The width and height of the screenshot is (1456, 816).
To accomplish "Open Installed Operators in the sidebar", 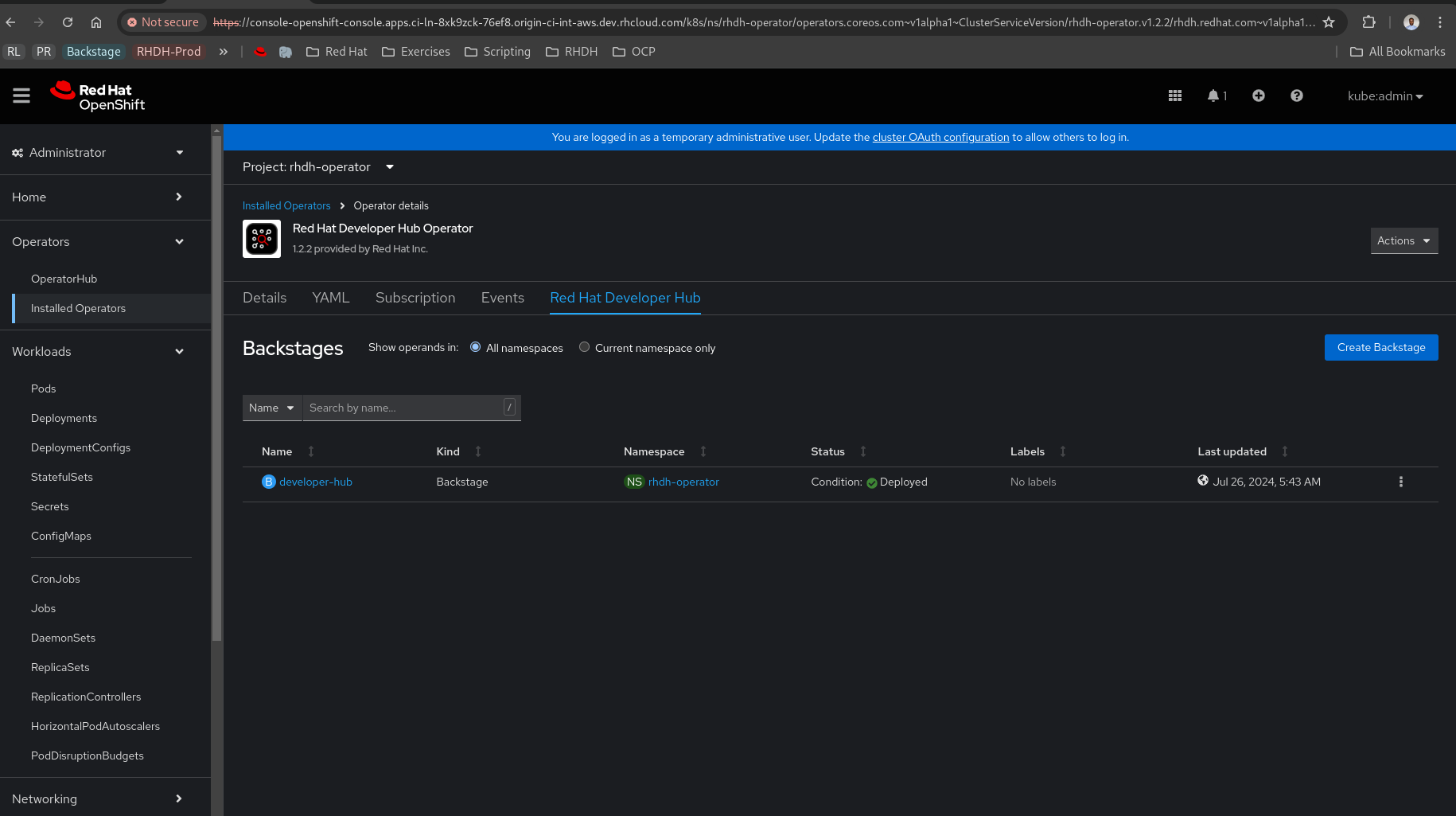I will [78, 309].
